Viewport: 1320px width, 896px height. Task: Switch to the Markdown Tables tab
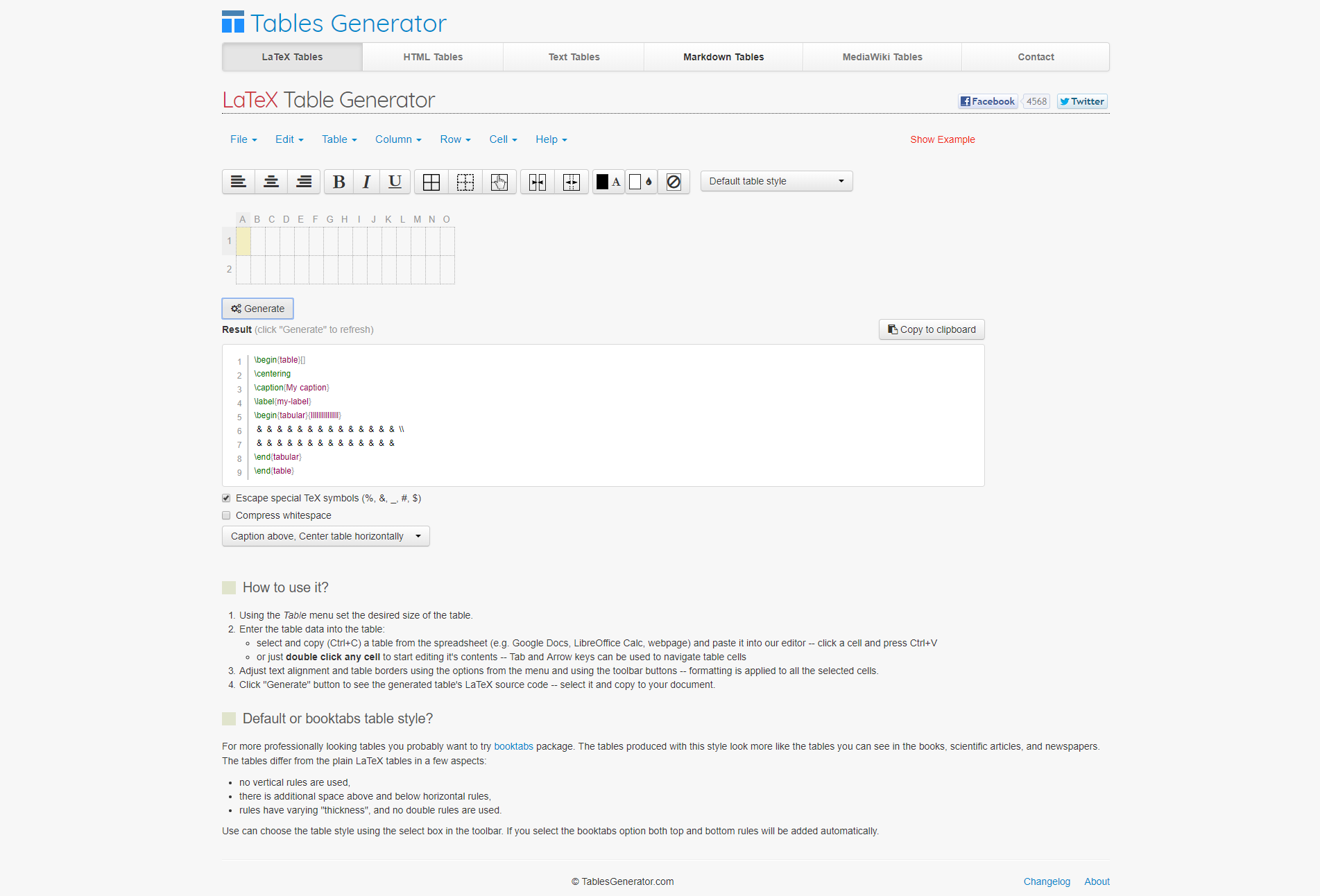point(723,57)
